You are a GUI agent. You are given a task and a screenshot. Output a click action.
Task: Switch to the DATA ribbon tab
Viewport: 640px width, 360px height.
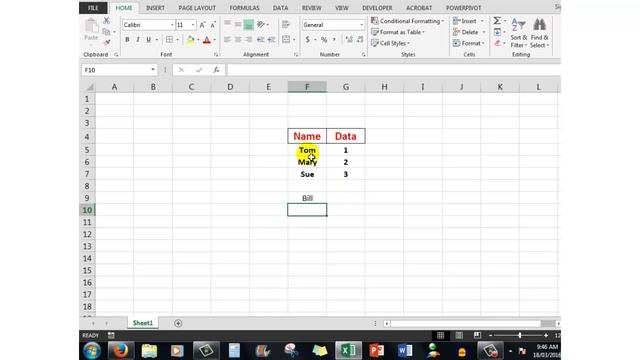tap(280, 8)
